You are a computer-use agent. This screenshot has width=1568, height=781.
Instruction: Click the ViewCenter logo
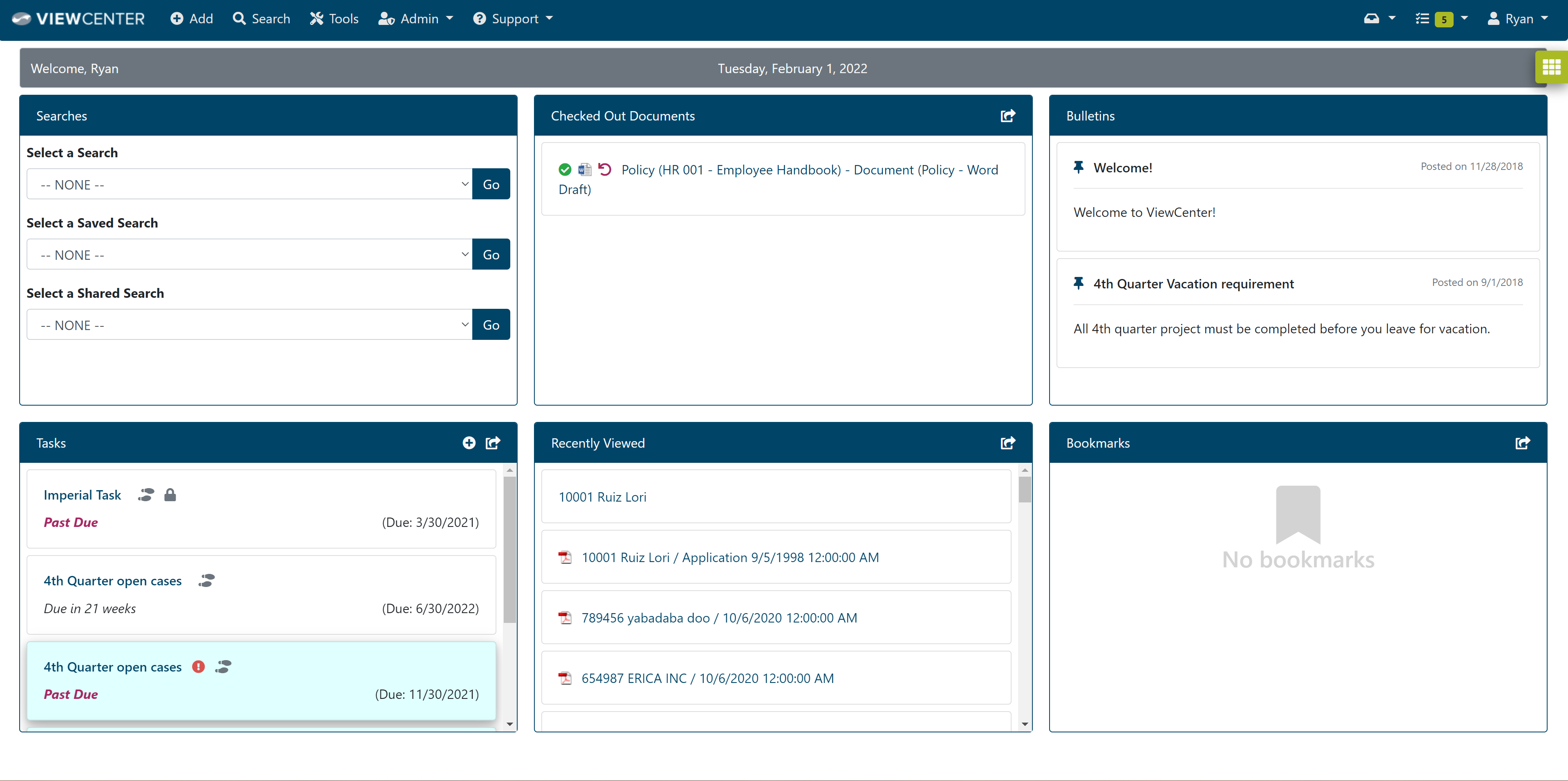click(78, 19)
